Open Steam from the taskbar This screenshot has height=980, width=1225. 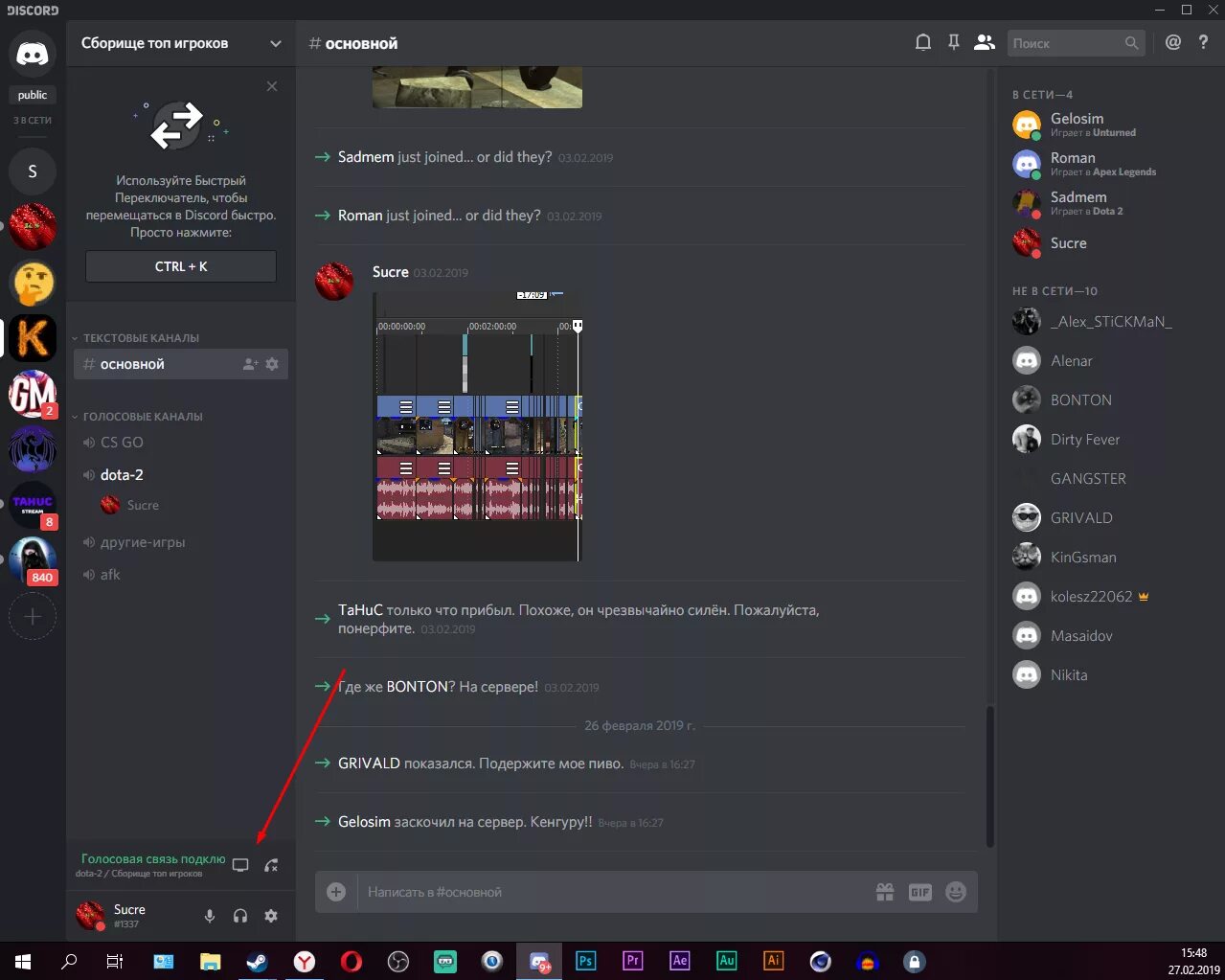(x=257, y=961)
